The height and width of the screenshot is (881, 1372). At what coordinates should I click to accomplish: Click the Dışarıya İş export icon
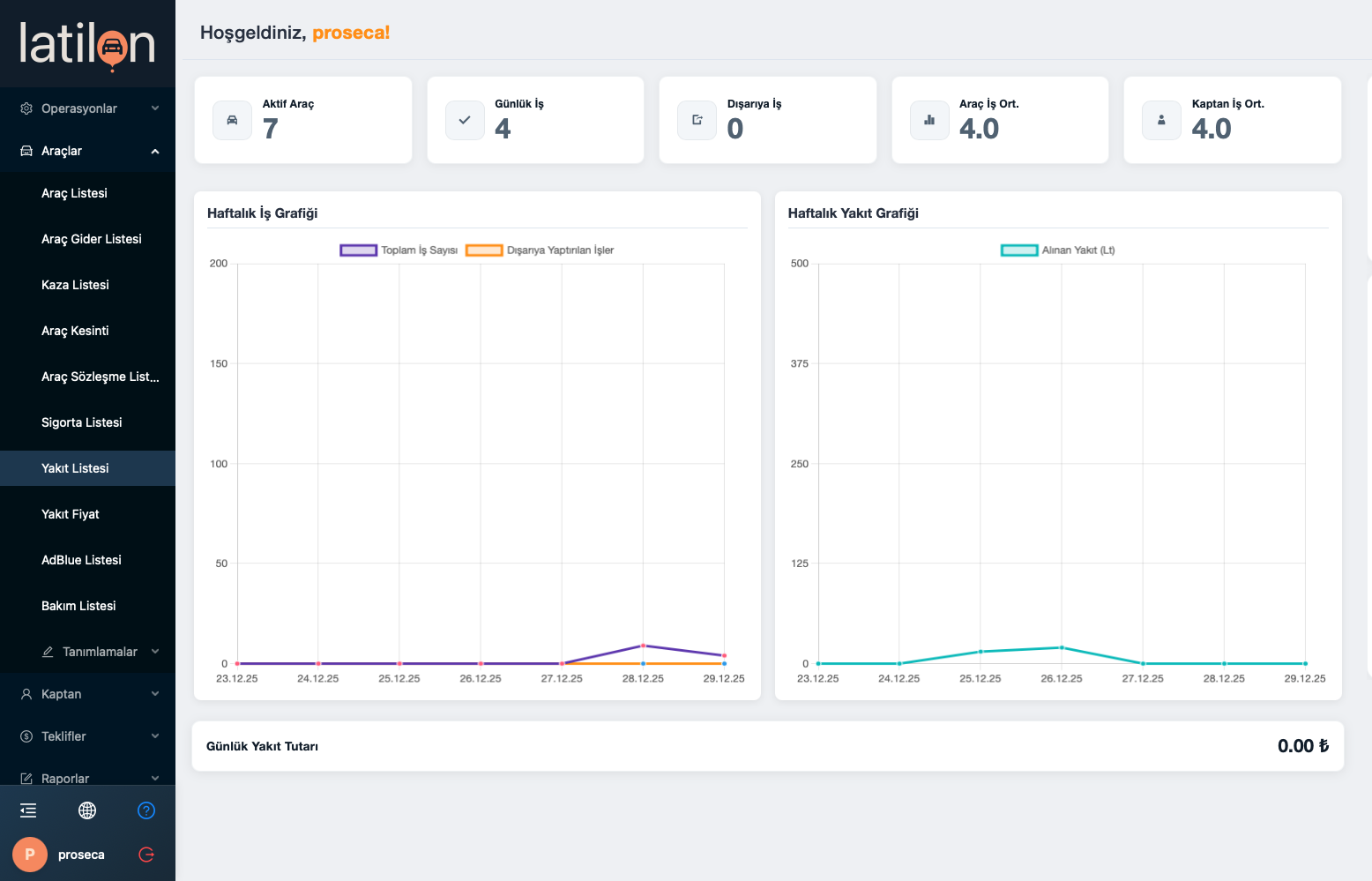pos(697,120)
